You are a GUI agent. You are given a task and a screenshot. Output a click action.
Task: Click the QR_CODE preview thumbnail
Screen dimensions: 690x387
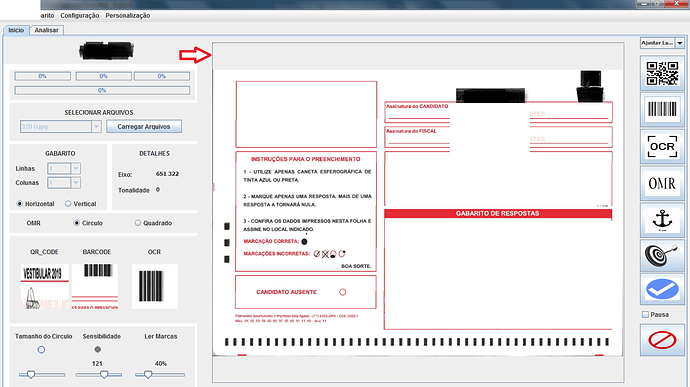point(44,286)
